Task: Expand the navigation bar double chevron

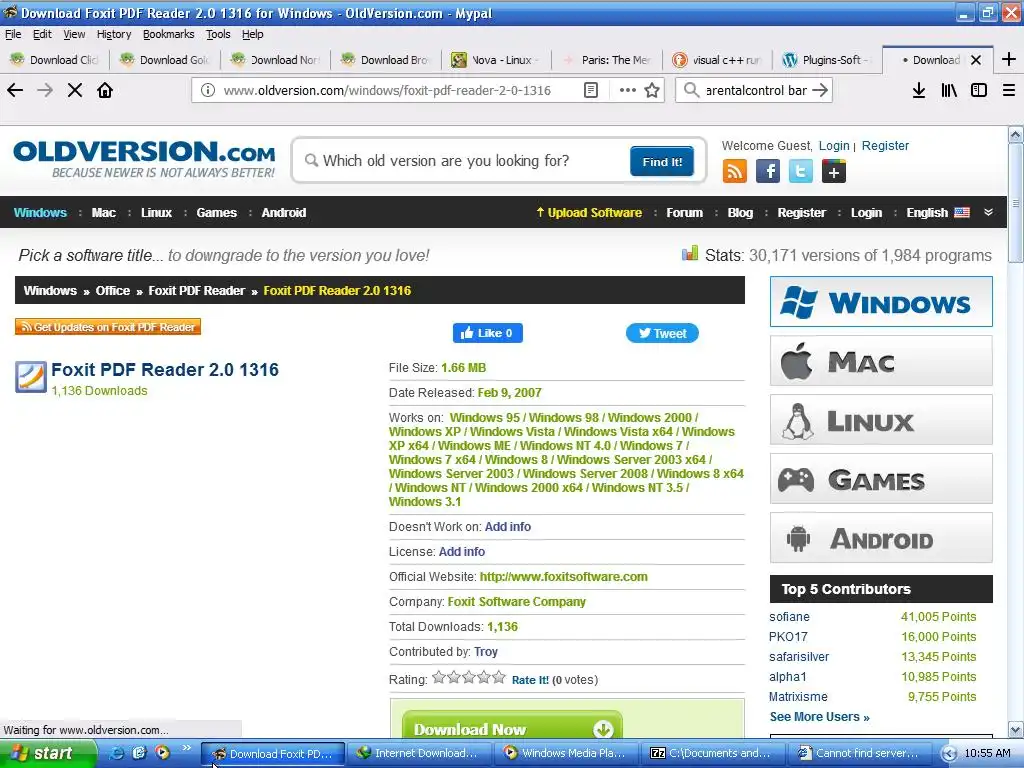Action: pos(989,212)
